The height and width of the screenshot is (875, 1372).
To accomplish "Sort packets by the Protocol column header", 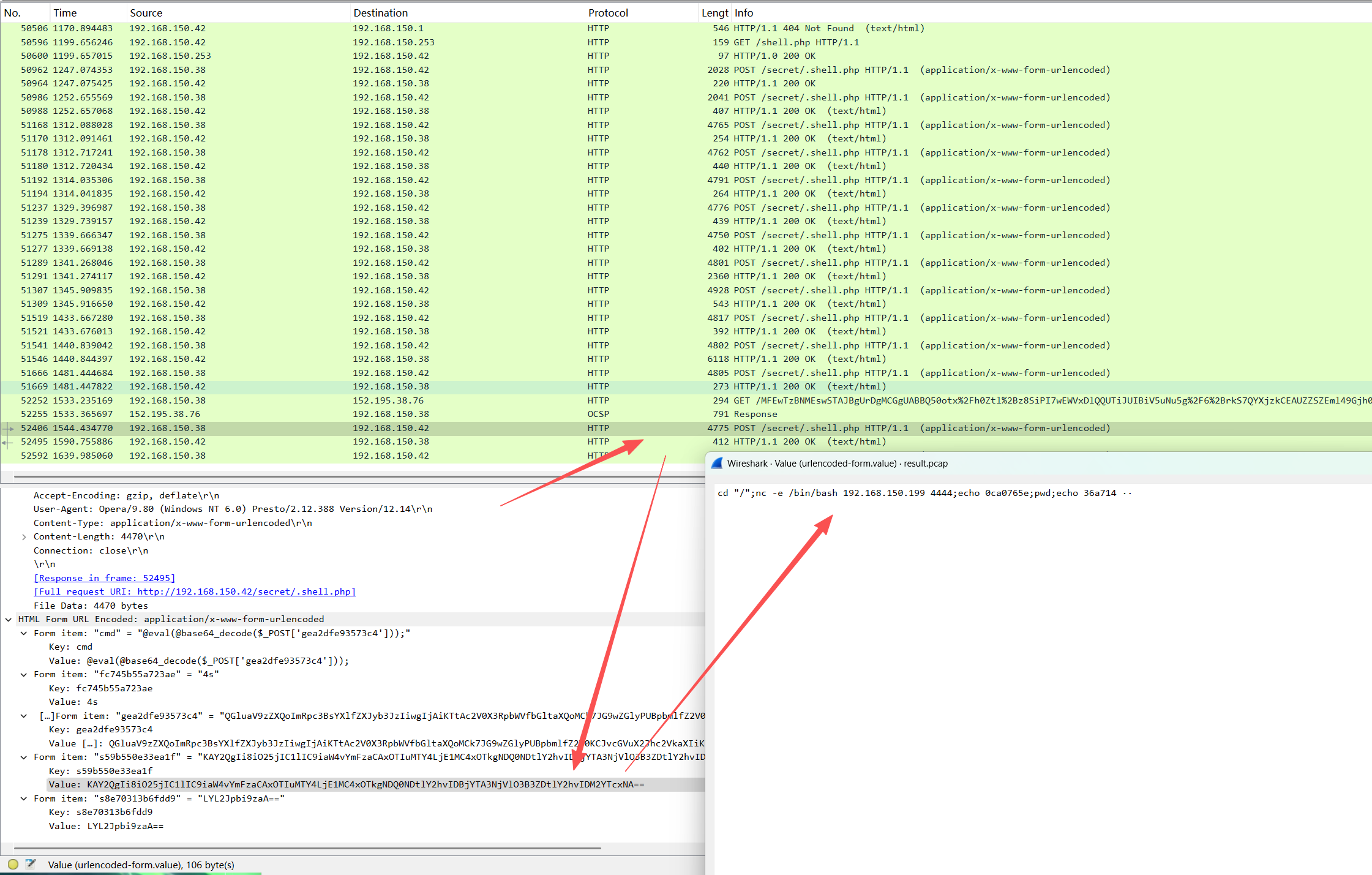I will click(x=607, y=13).
